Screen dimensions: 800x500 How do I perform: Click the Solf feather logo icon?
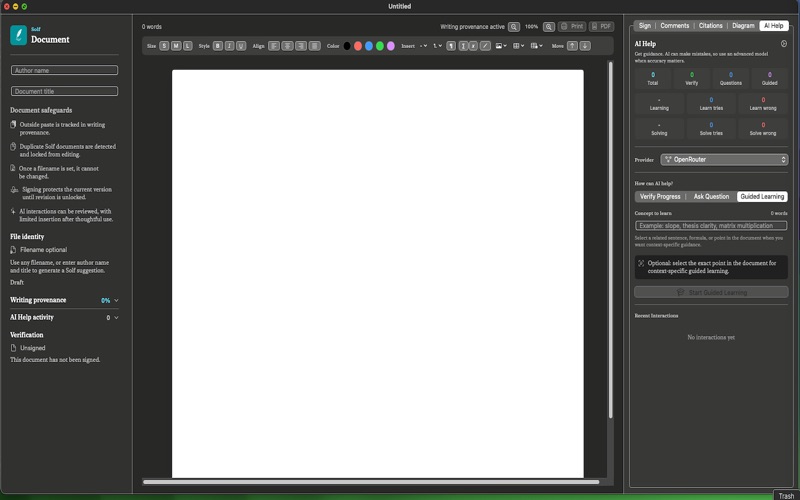pos(19,35)
